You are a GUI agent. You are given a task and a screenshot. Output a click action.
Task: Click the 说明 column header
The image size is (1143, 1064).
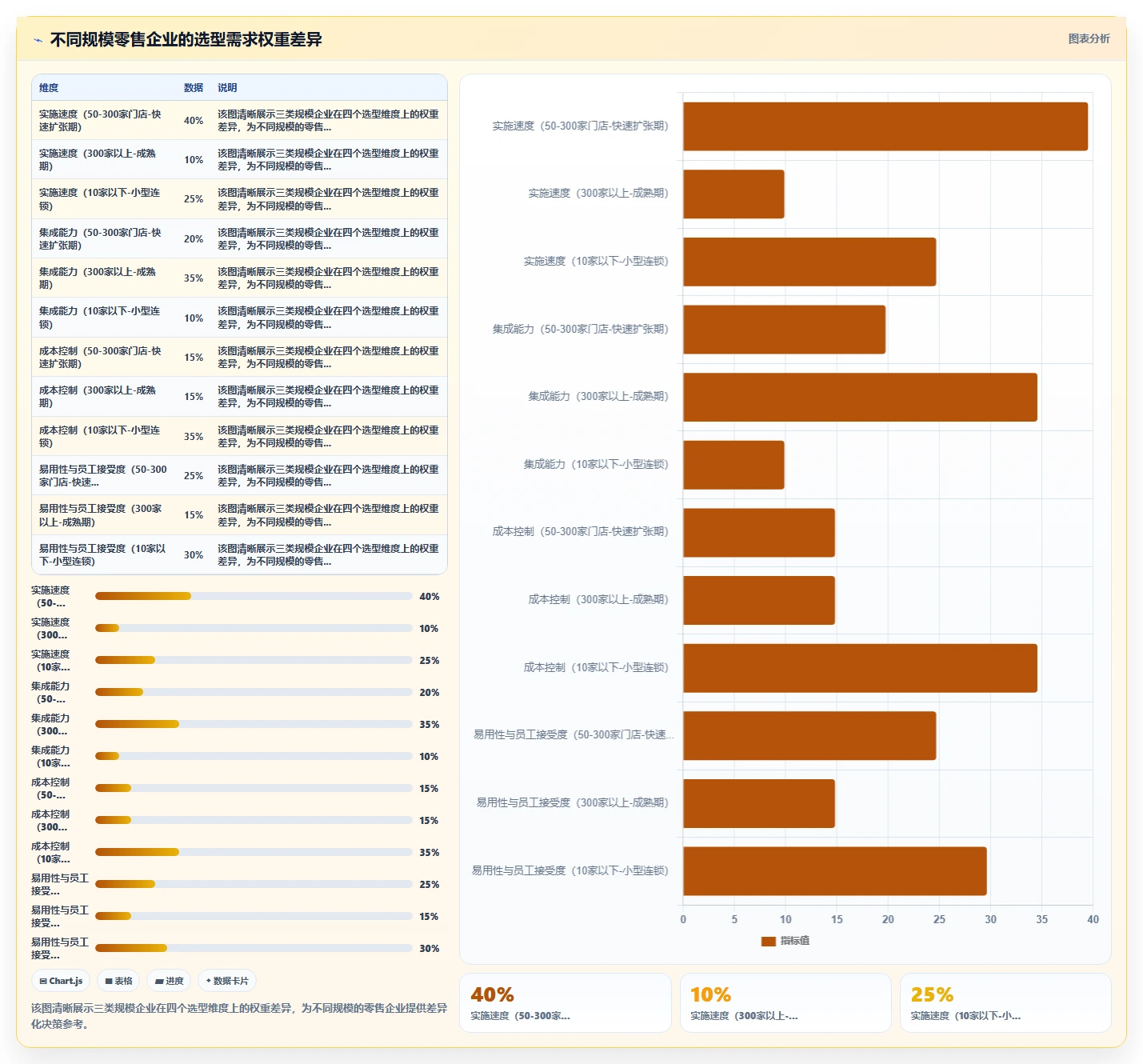point(227,88)
